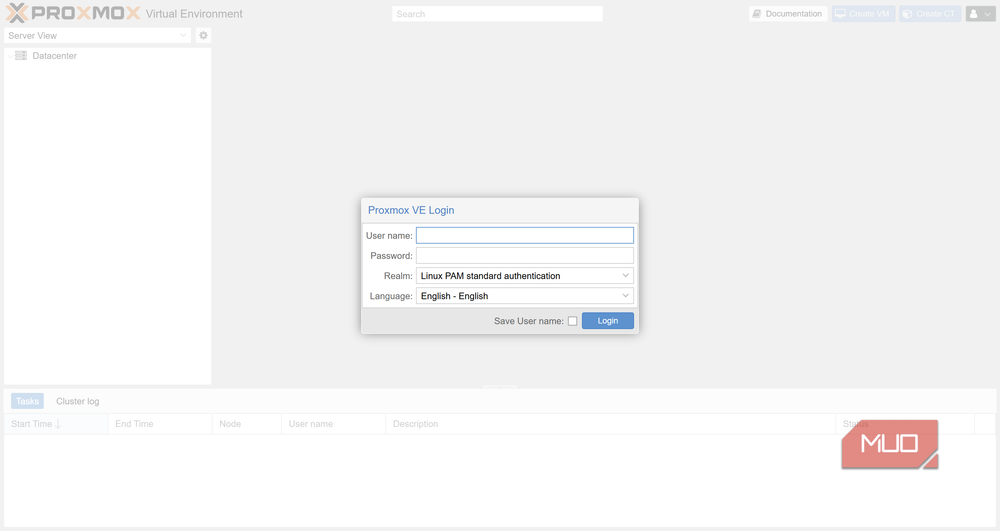Open the Server View settings gear
This screenshot has width=1000, height=531.
tap(203, 36)
